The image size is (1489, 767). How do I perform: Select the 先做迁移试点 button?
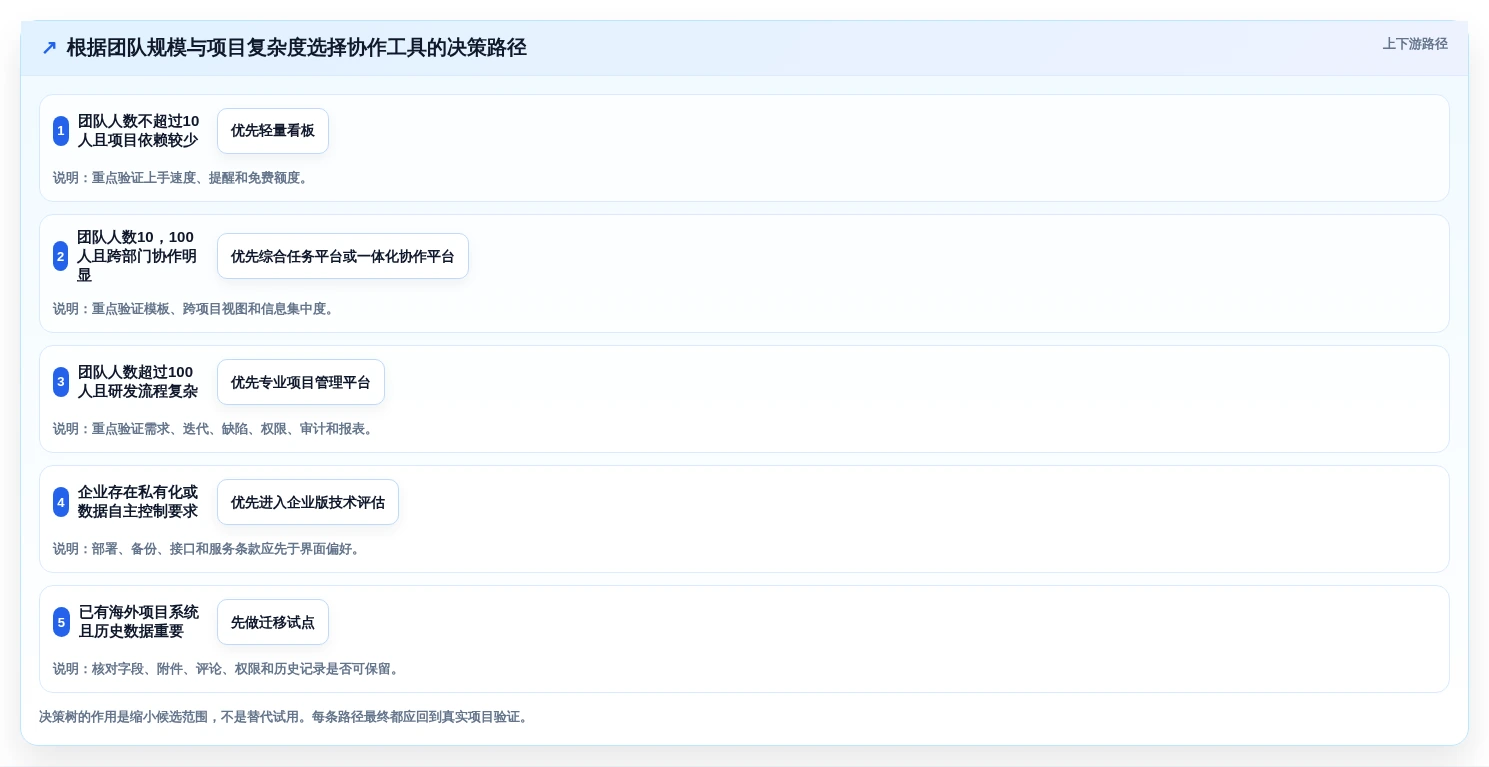[273, 622]
